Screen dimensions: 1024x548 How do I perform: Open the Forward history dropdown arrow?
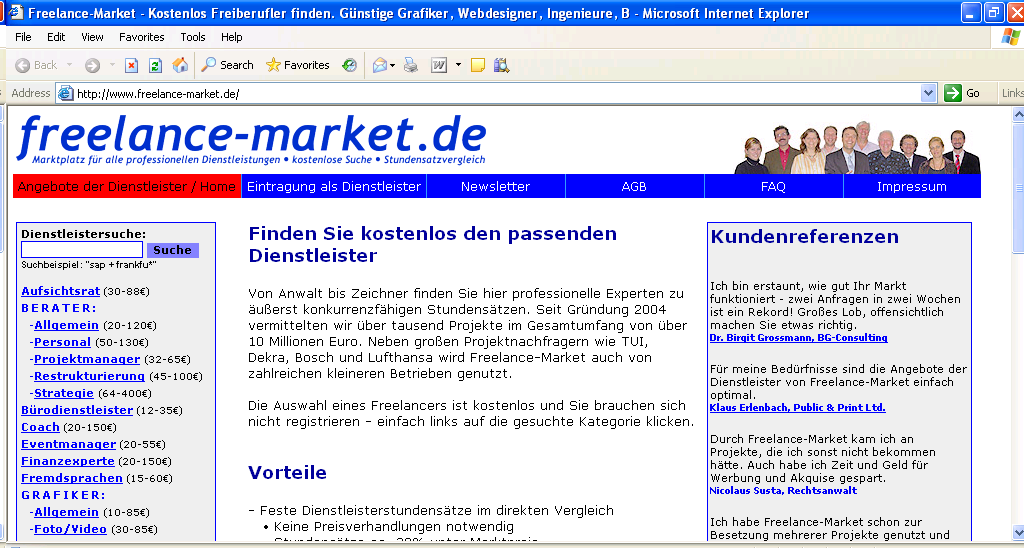pyautogui.click(x=112, y=65)
